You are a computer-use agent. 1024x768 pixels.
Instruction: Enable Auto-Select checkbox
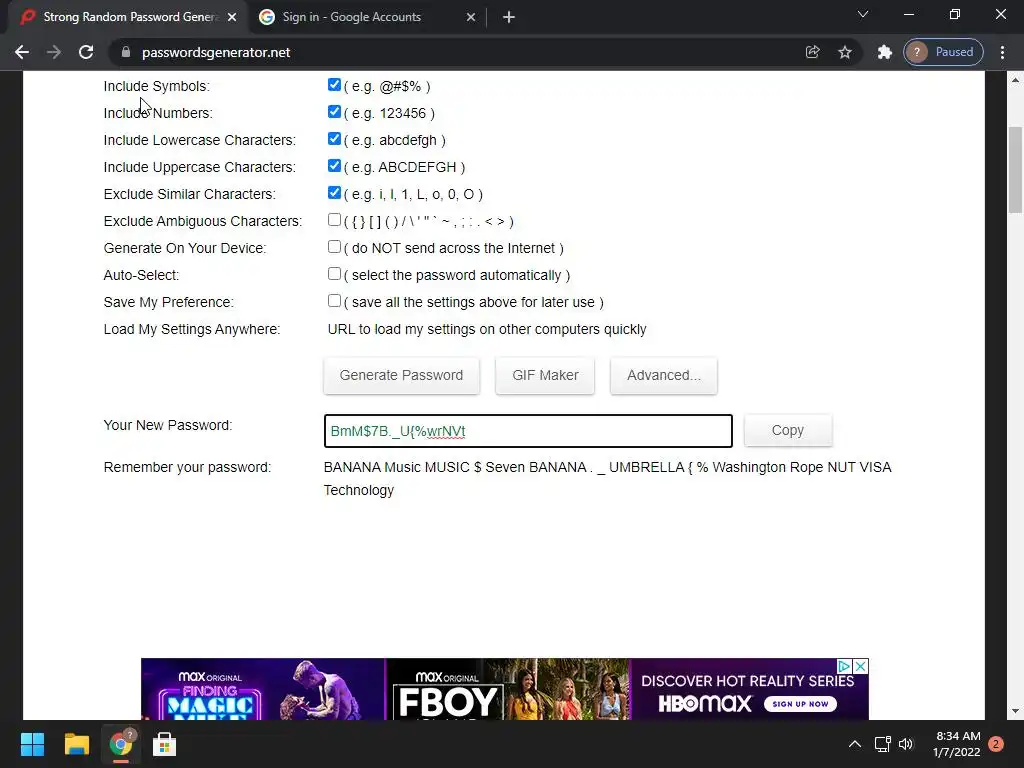point(334,274)
